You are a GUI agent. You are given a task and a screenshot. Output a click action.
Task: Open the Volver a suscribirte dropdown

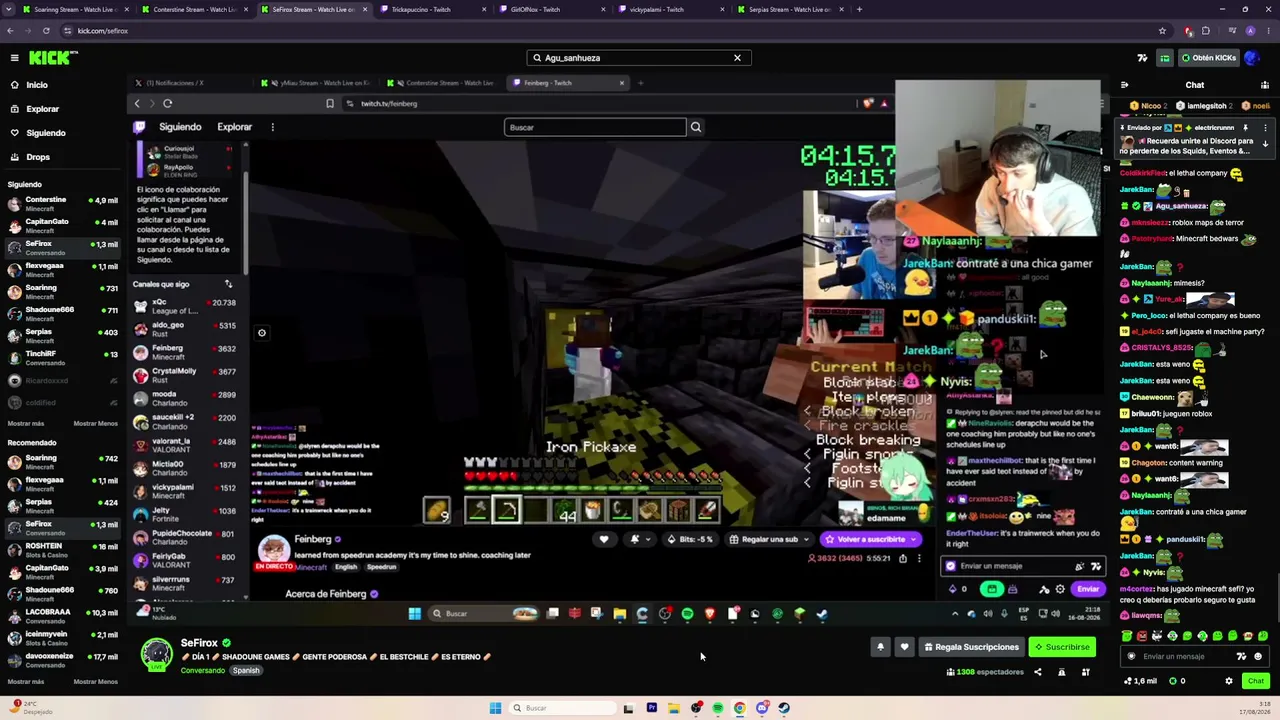click(x=869, y=540)
